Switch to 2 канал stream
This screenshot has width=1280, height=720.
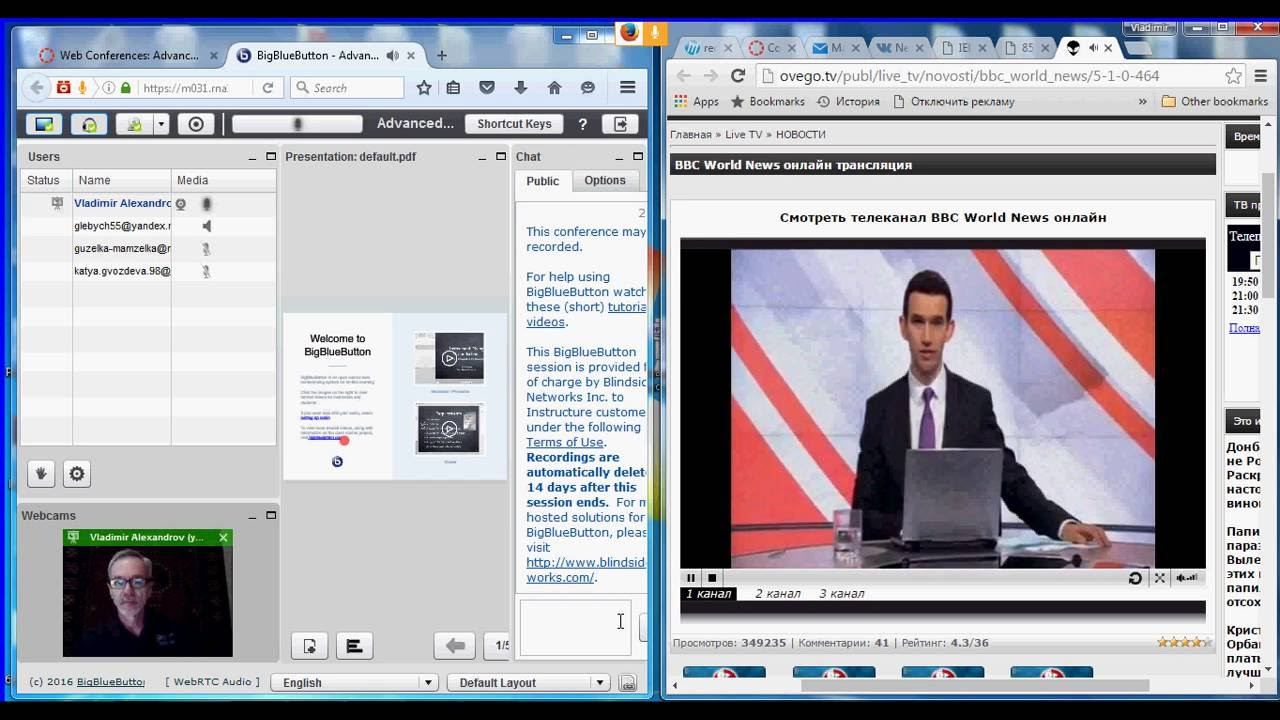778,594
